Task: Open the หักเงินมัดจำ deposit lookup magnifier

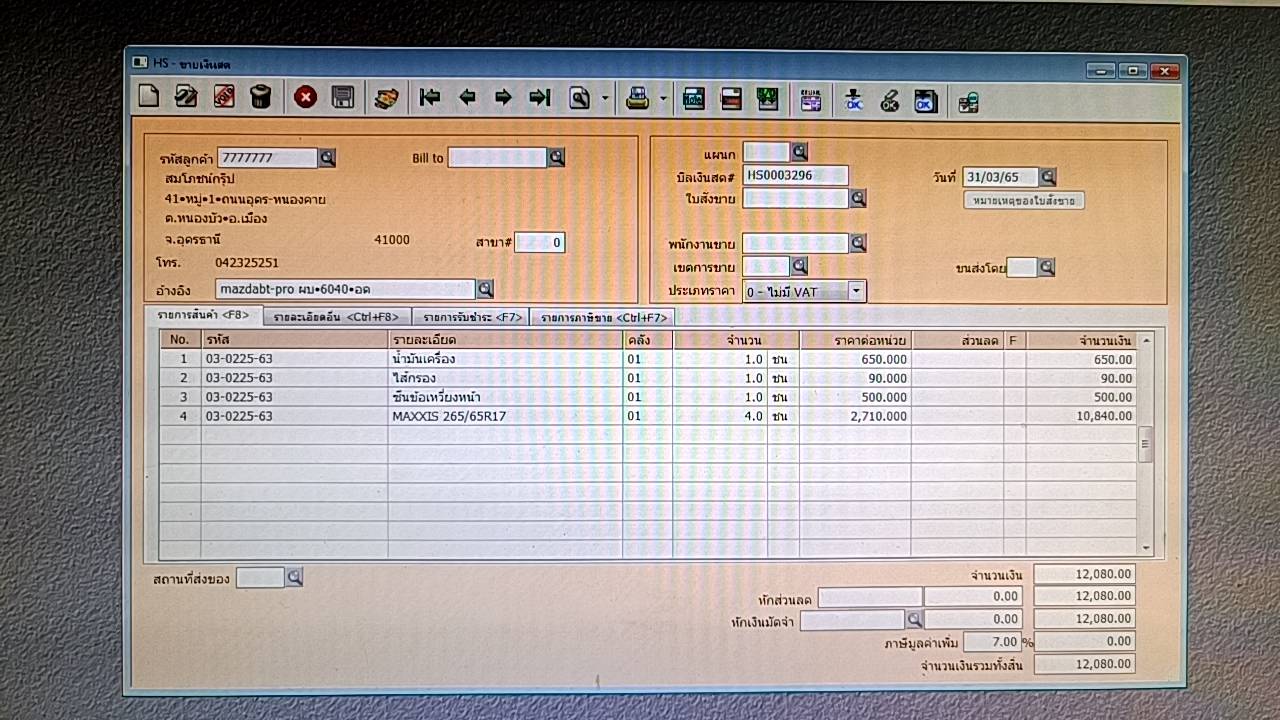Action: [x=914, y=620]
